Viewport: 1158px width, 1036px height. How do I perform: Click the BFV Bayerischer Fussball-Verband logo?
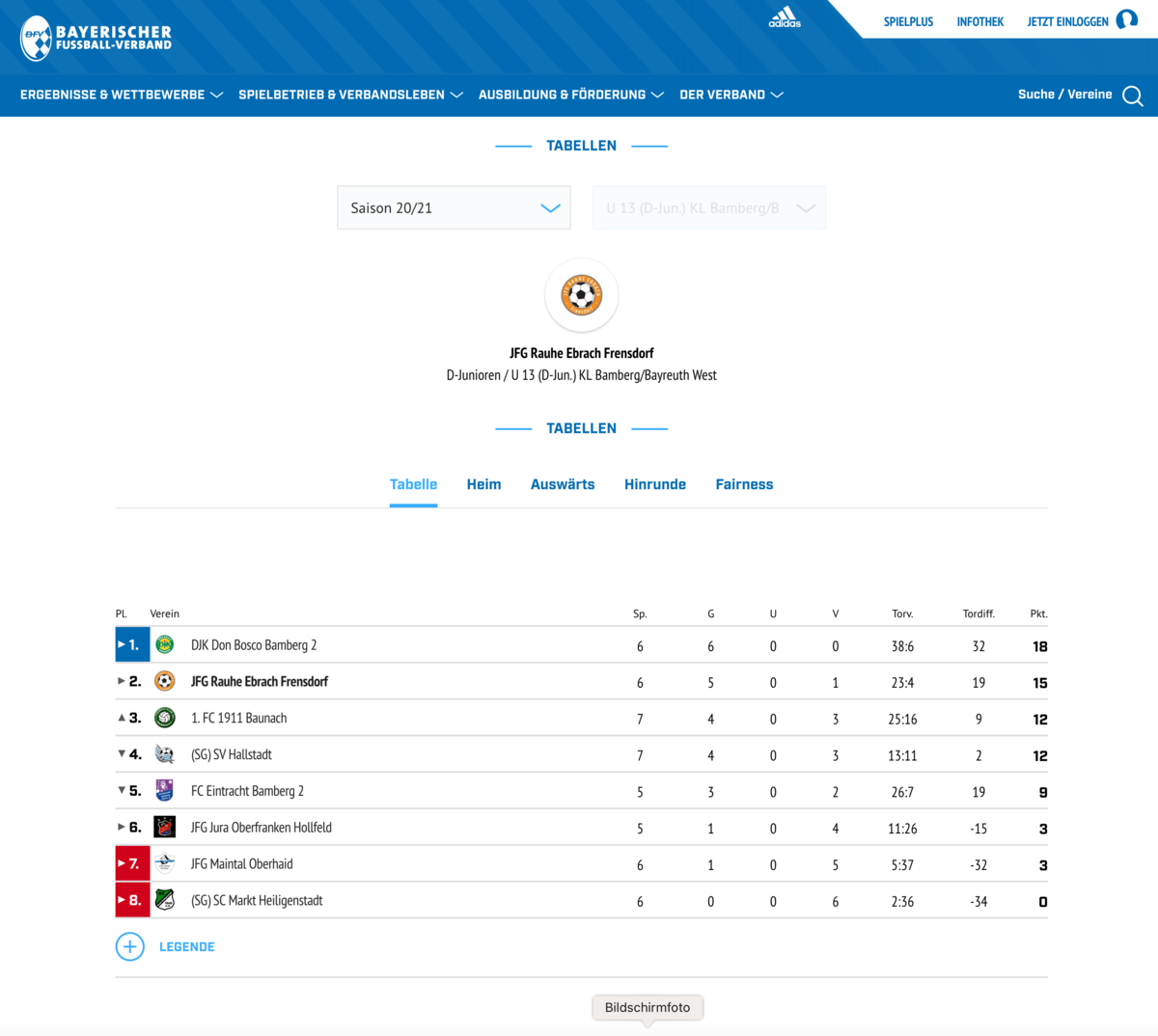click(96, 38)
